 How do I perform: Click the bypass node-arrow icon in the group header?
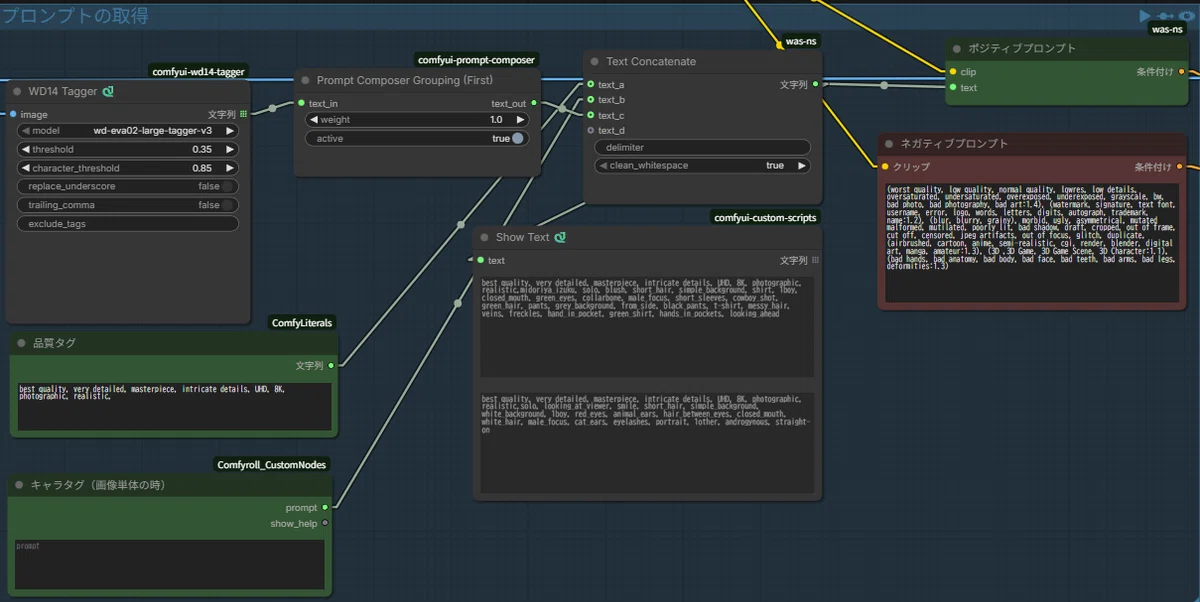[x=1166, y=16]
